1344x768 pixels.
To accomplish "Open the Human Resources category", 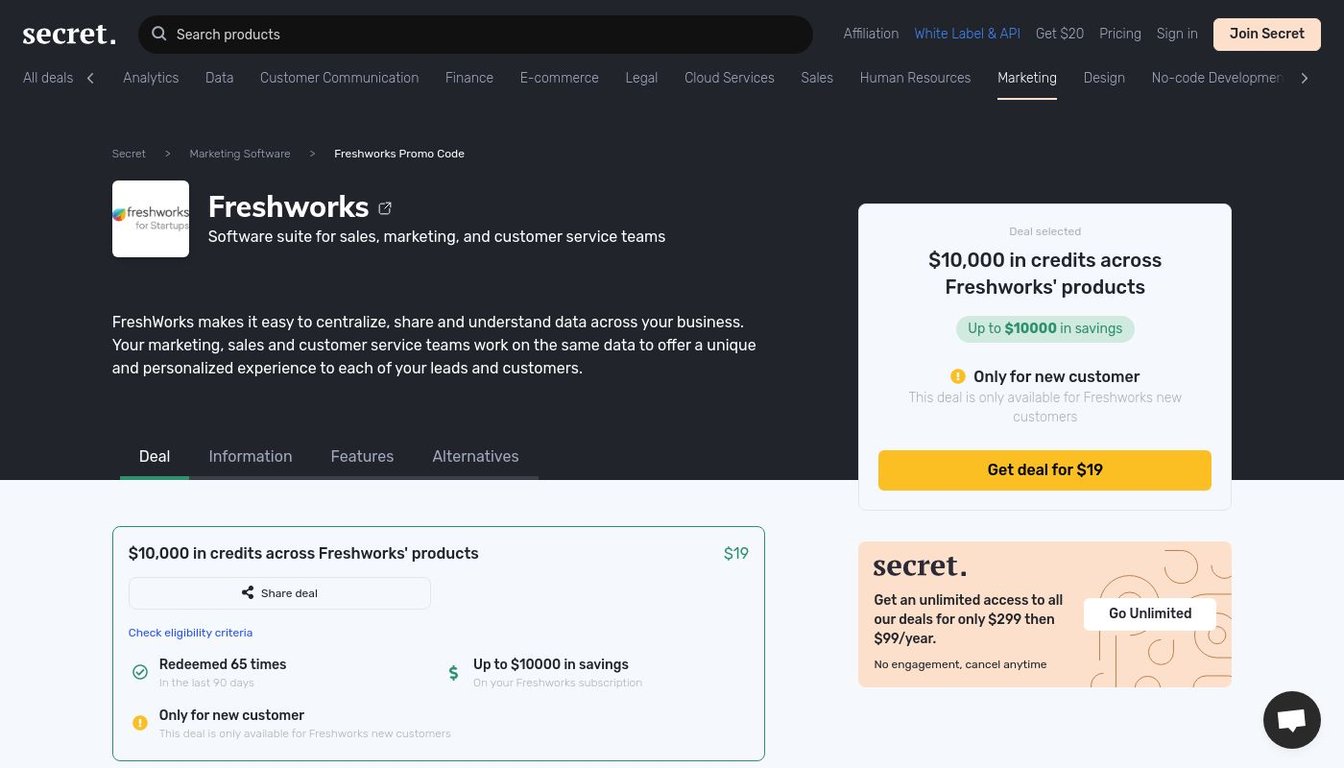I will click(915, 78).
